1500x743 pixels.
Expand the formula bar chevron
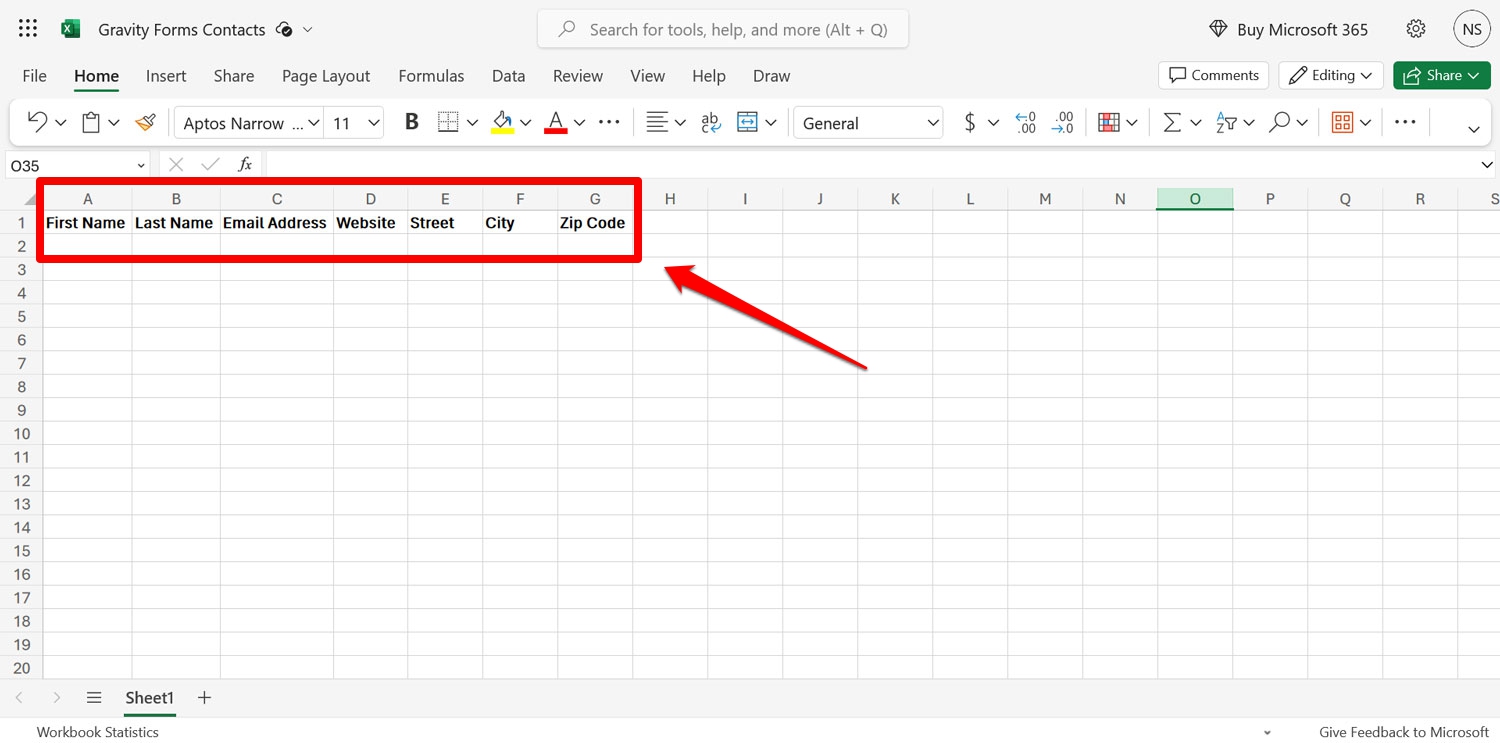(1488, 165)
